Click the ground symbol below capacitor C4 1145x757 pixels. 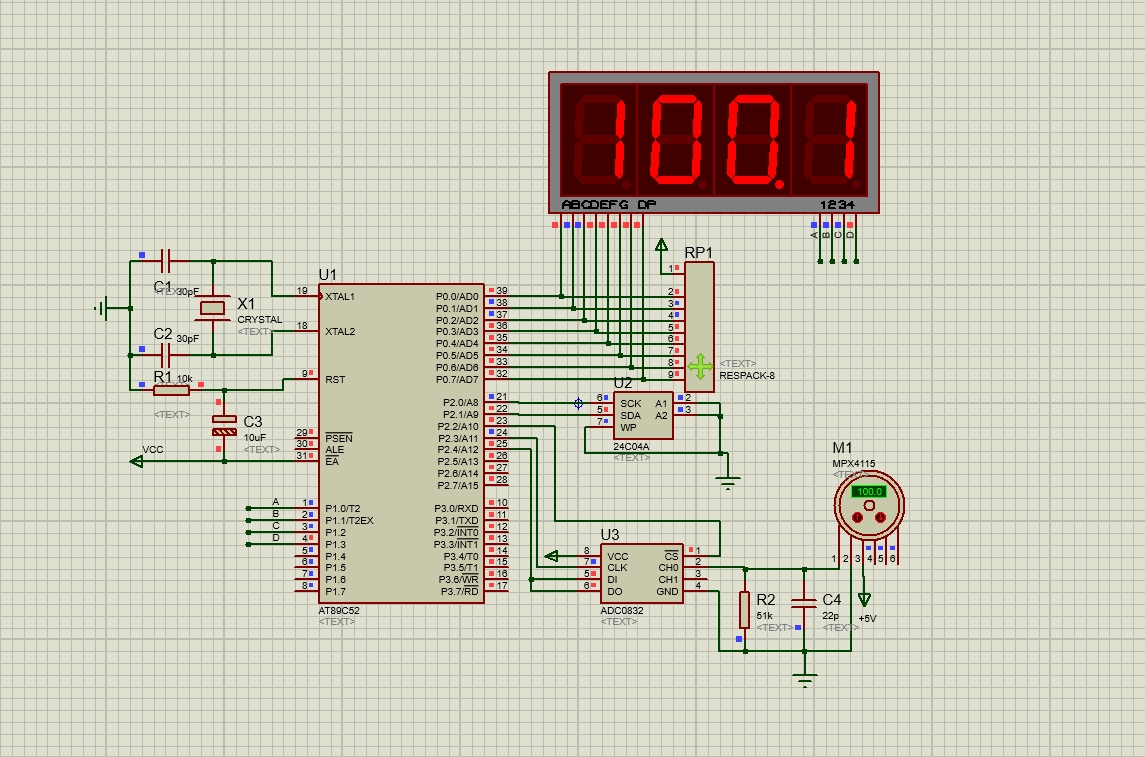[805, 680]
